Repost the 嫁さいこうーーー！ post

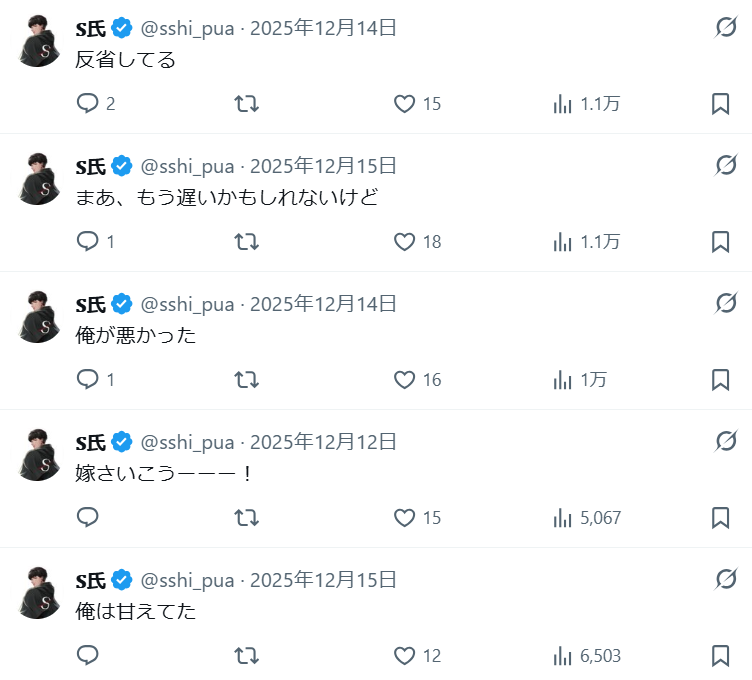[x=246, y=518]
